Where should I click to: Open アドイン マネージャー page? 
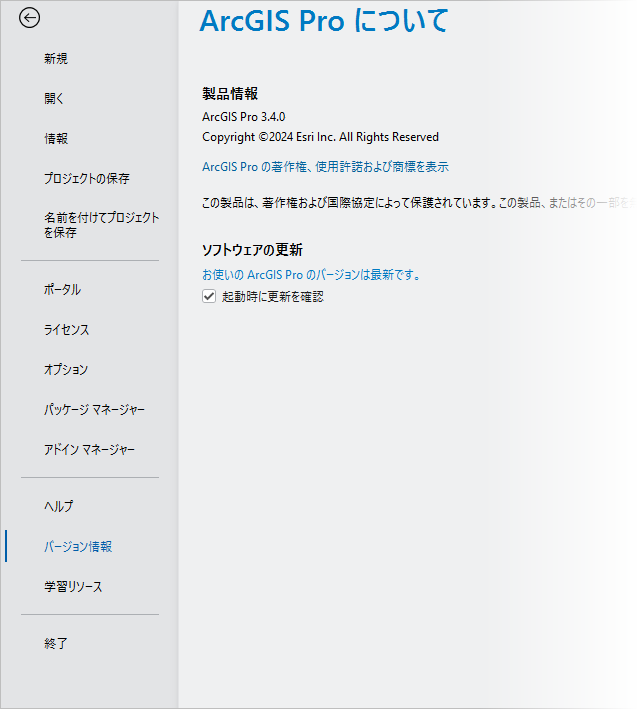coord(89,450)
